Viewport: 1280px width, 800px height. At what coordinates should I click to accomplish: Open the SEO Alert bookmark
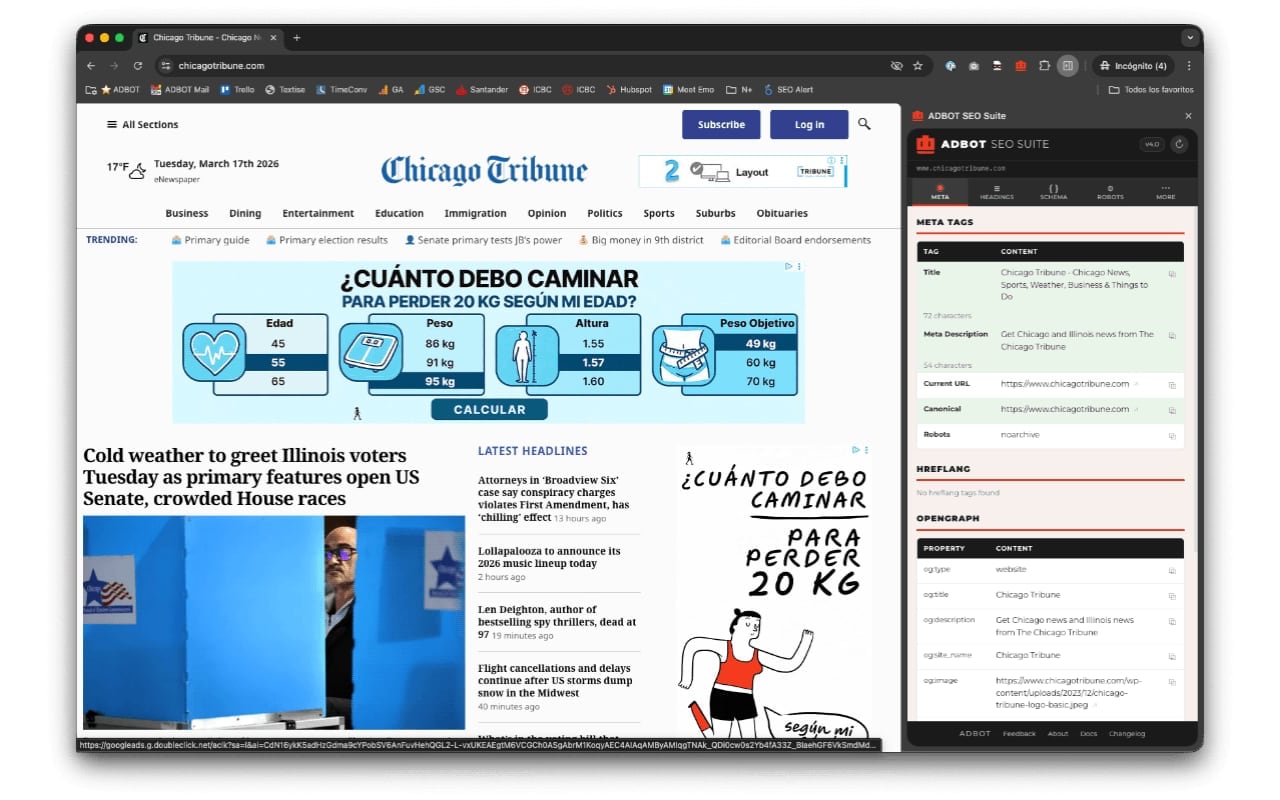(788, 90)
